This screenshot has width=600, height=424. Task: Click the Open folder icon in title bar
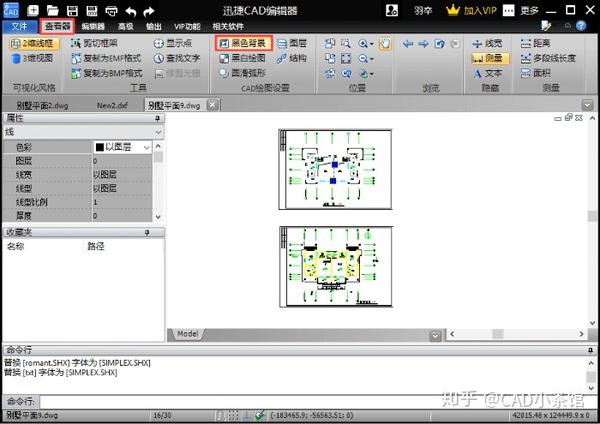click(x=52, y=10)
